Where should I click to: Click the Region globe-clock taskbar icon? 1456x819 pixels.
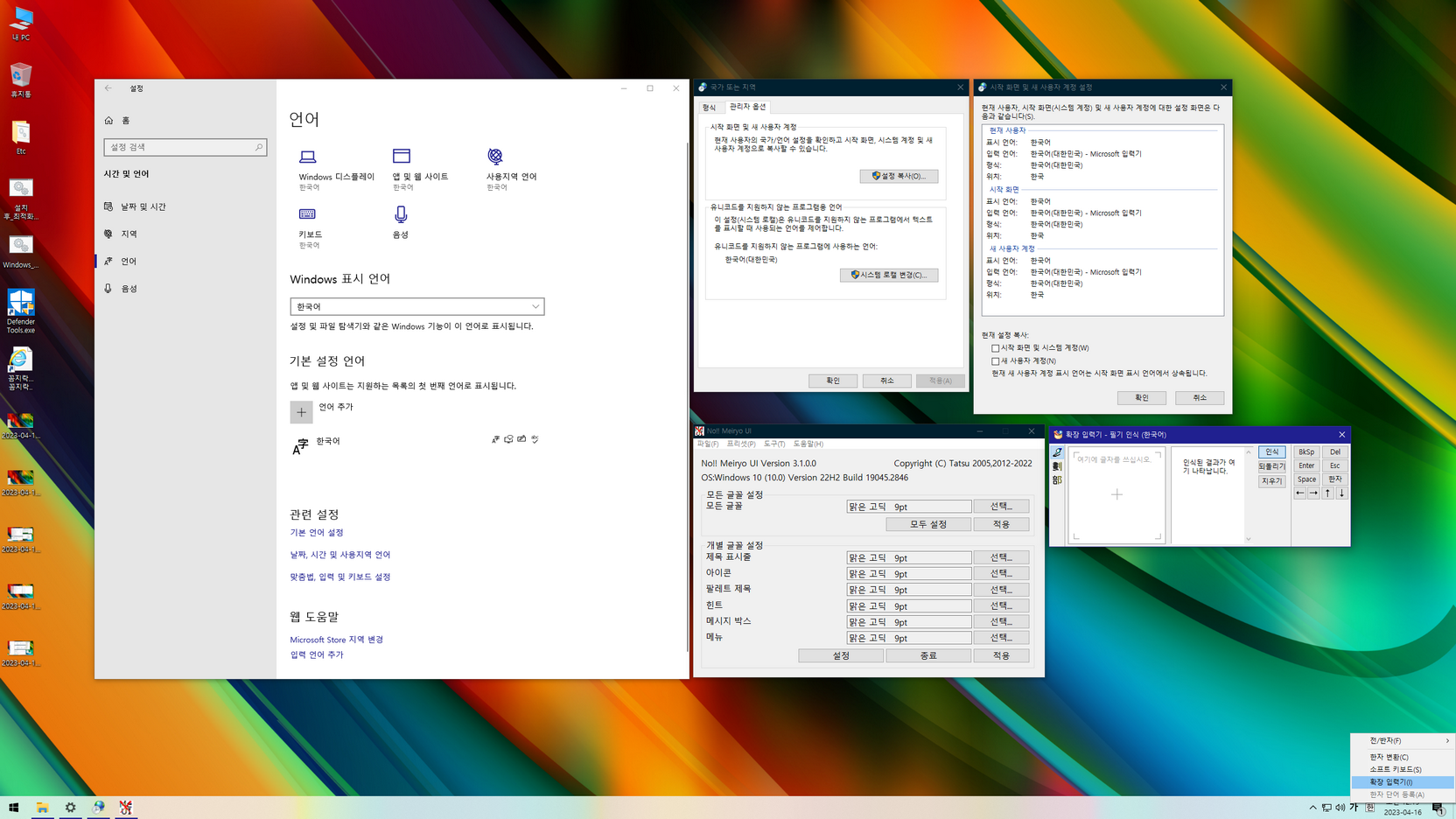pyautogui.click(x=98, y=808)
